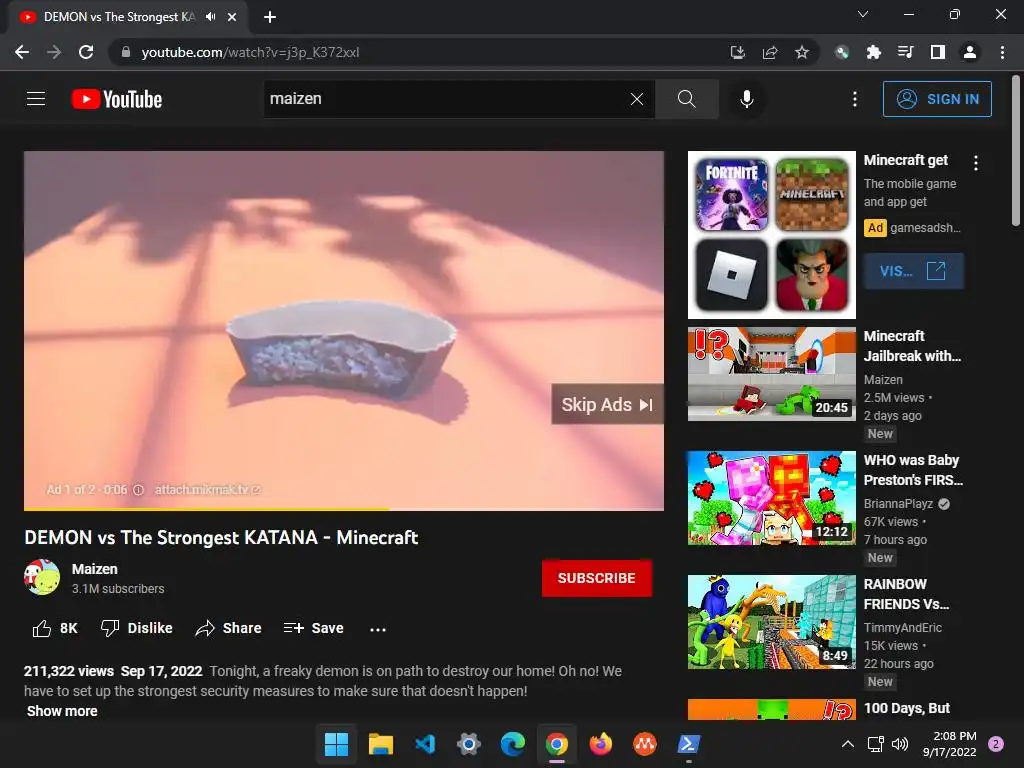Viewport: 1024px width, 768px height.
Task: Click the VIS... visit ad button
Action: pyautogui.click(x=913, y=271)
